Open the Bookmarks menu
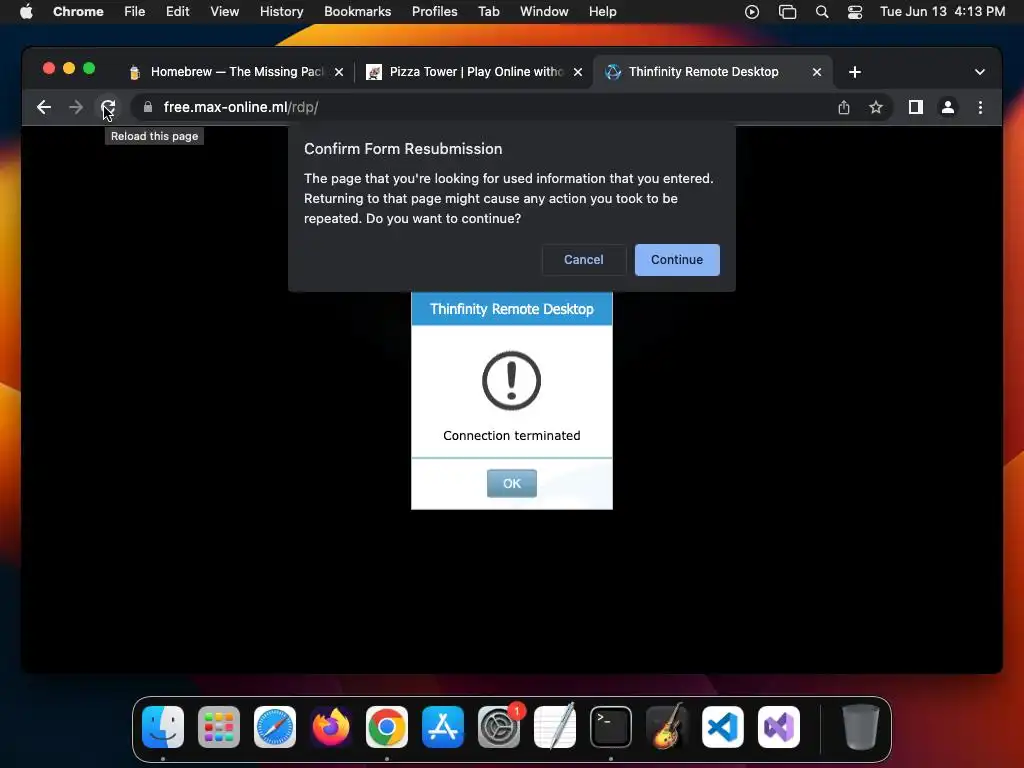The image size is (1024, 768). [x=357, y=12]
